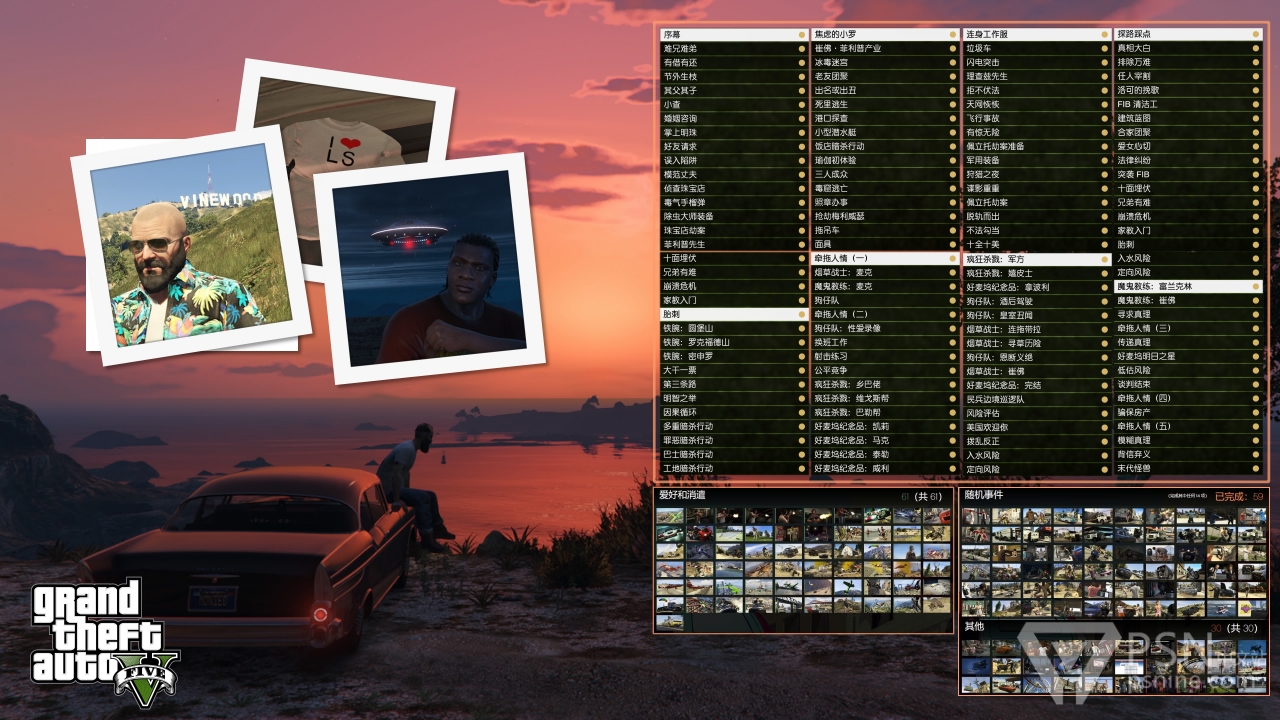Click the completion dot for 拖吊车

coord(952,230)
